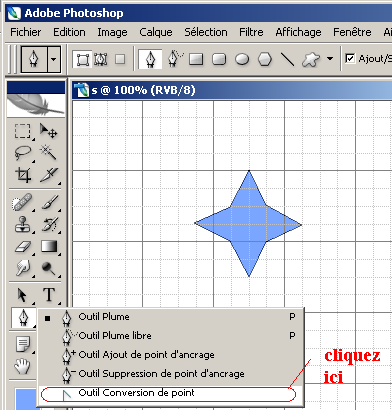Pick the Rectangle shape tool in options bar
The width and height of the screenshot is (392, 410).
point(196,60)
